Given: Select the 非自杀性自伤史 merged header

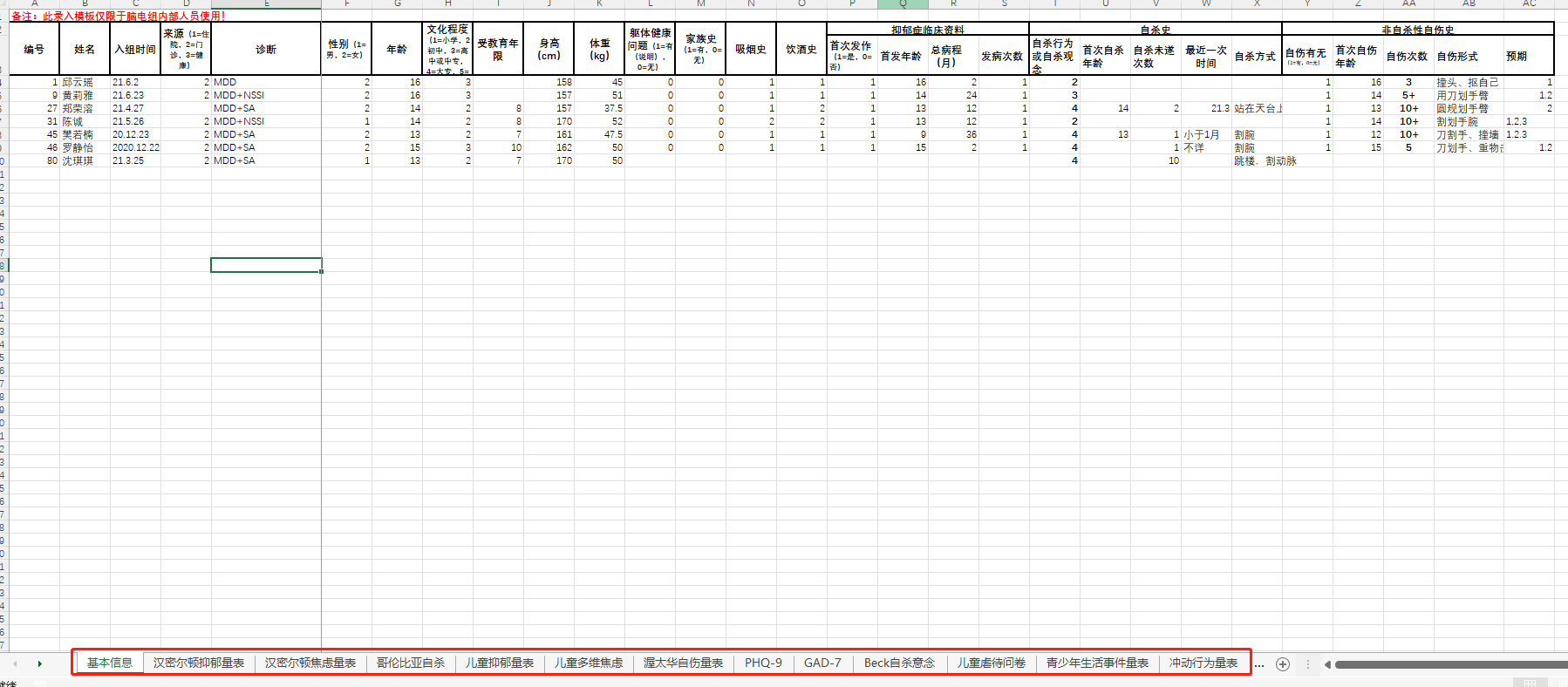Looking at the screenshot, I should point(1418,30).
